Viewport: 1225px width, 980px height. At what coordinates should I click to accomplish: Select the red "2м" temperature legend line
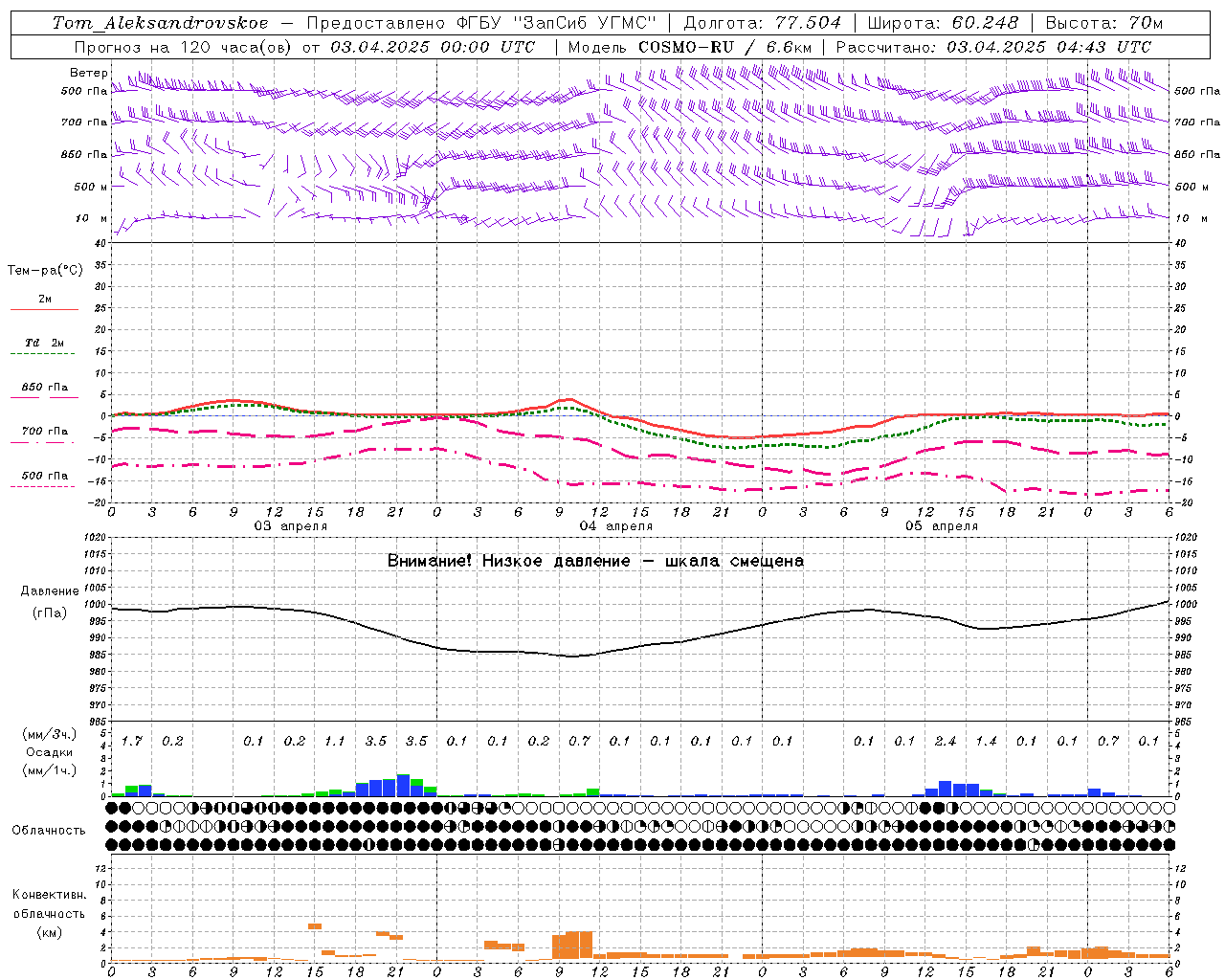[x=44, y=309]
